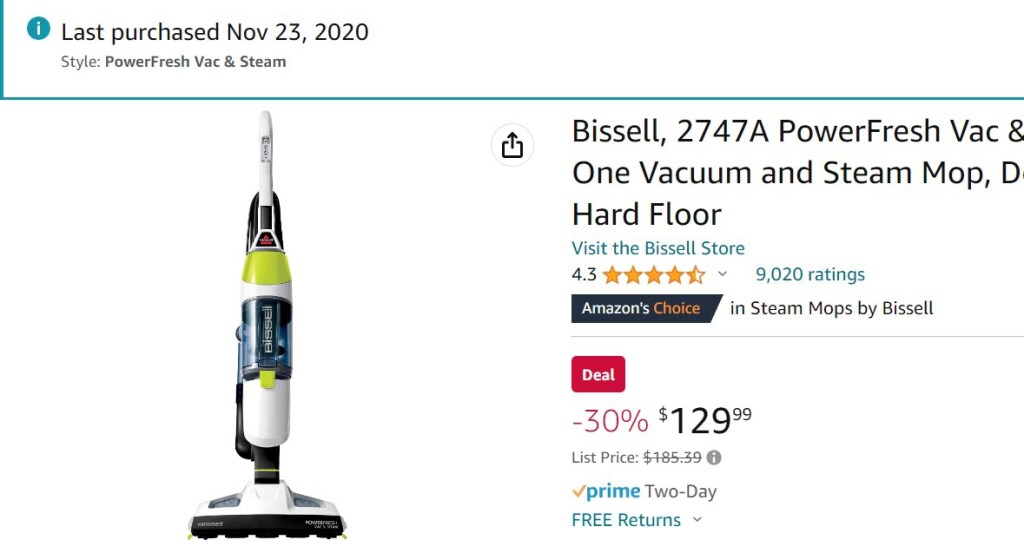This screenshot has width=1024, height=553.
Task: Click the teal info icon near Last purchased
Action: click(x=38, y=29)
